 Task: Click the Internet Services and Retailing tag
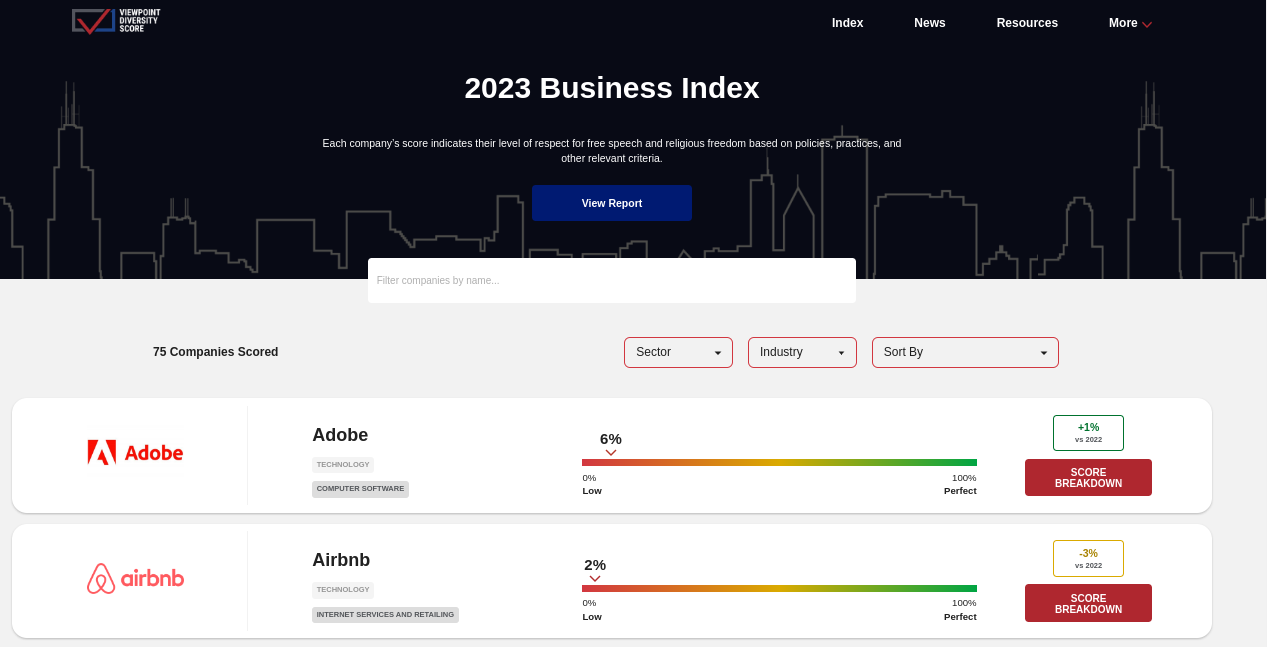pyautogui.click(x=385, y=615)
